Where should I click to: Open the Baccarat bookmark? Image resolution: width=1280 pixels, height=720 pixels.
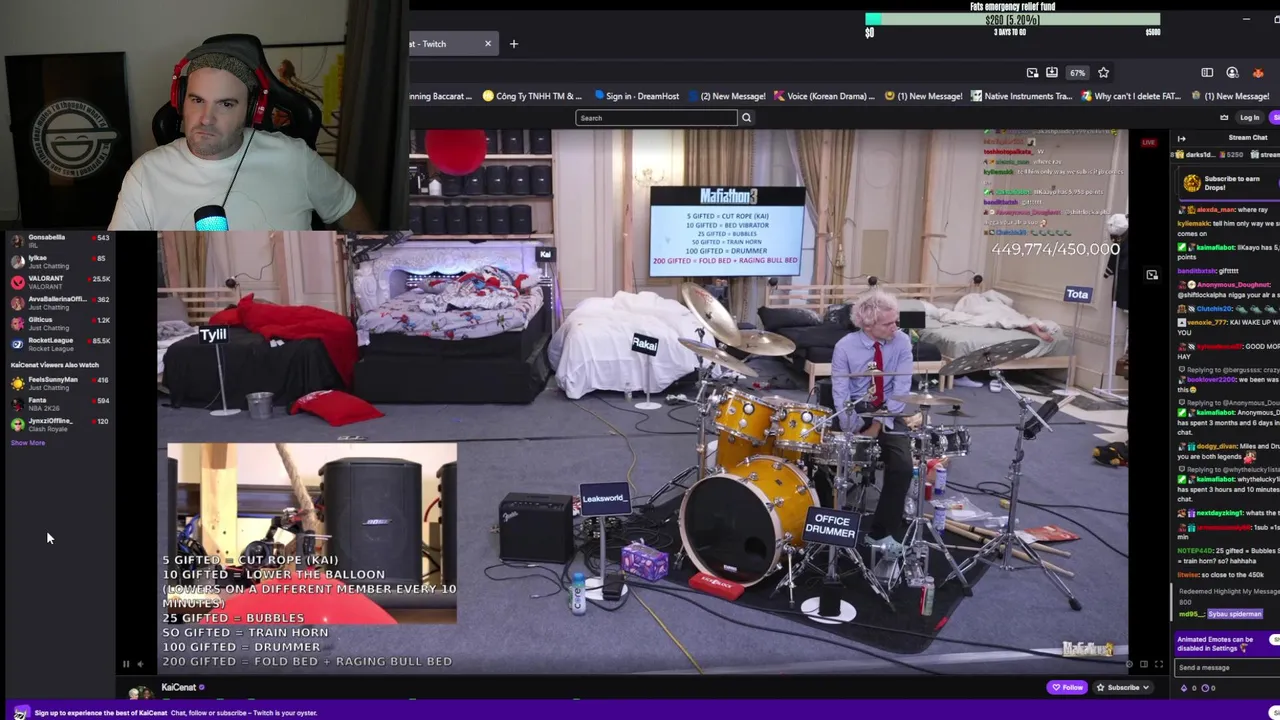point(441,96)
